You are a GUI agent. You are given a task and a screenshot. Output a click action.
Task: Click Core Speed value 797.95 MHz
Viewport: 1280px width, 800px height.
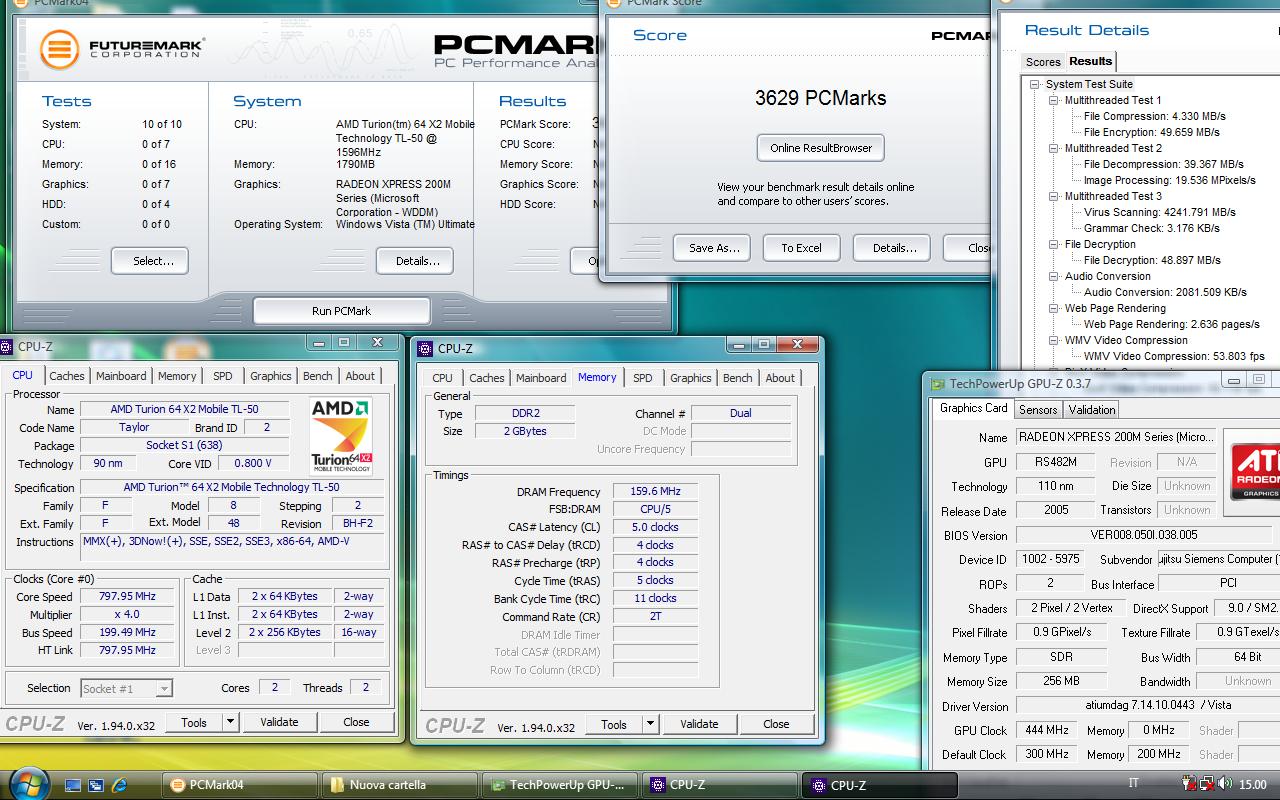point(128,597)
